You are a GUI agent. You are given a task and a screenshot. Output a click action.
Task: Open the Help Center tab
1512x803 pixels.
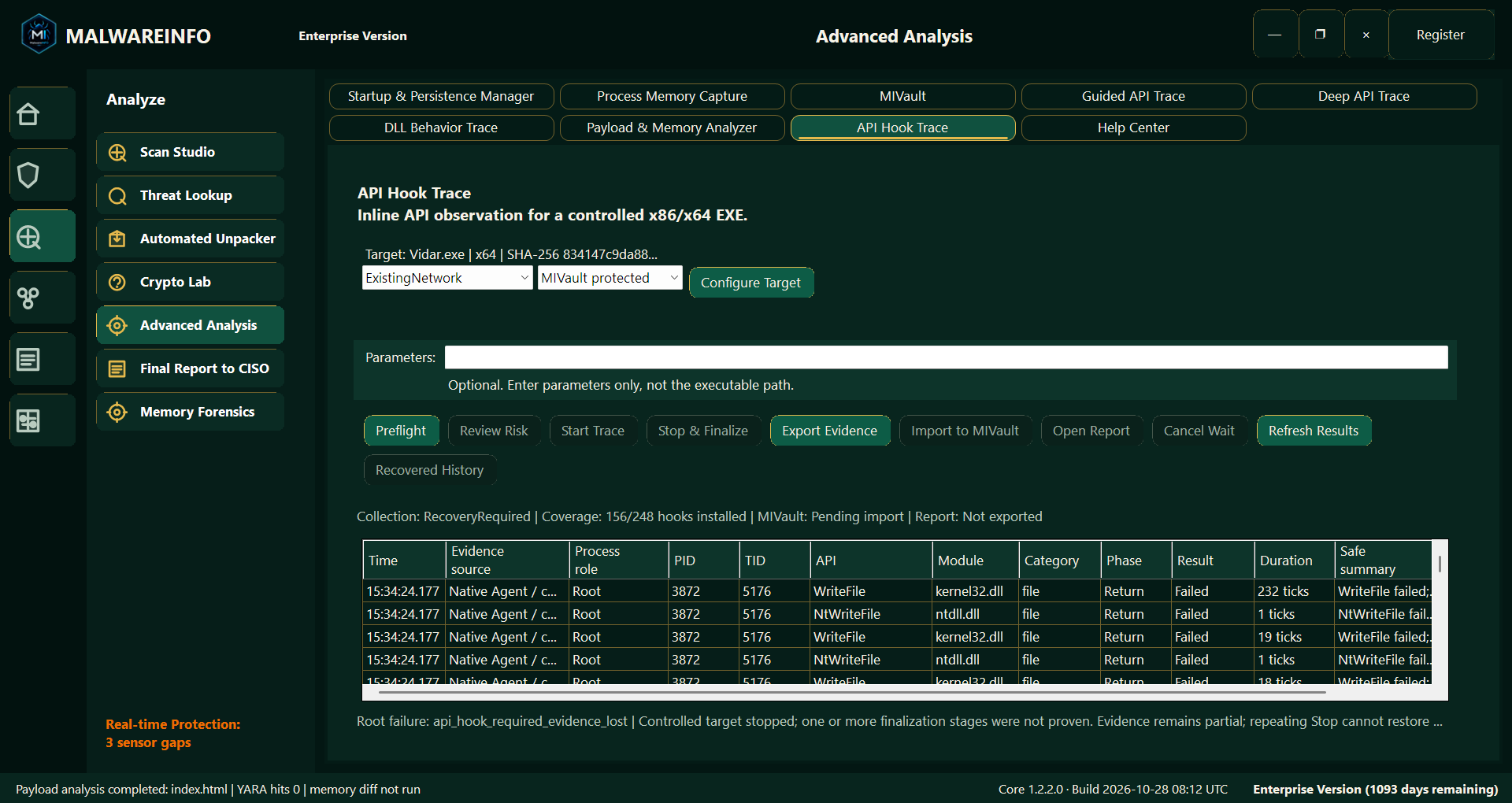pyautogui.click(x=1133, y=128)
